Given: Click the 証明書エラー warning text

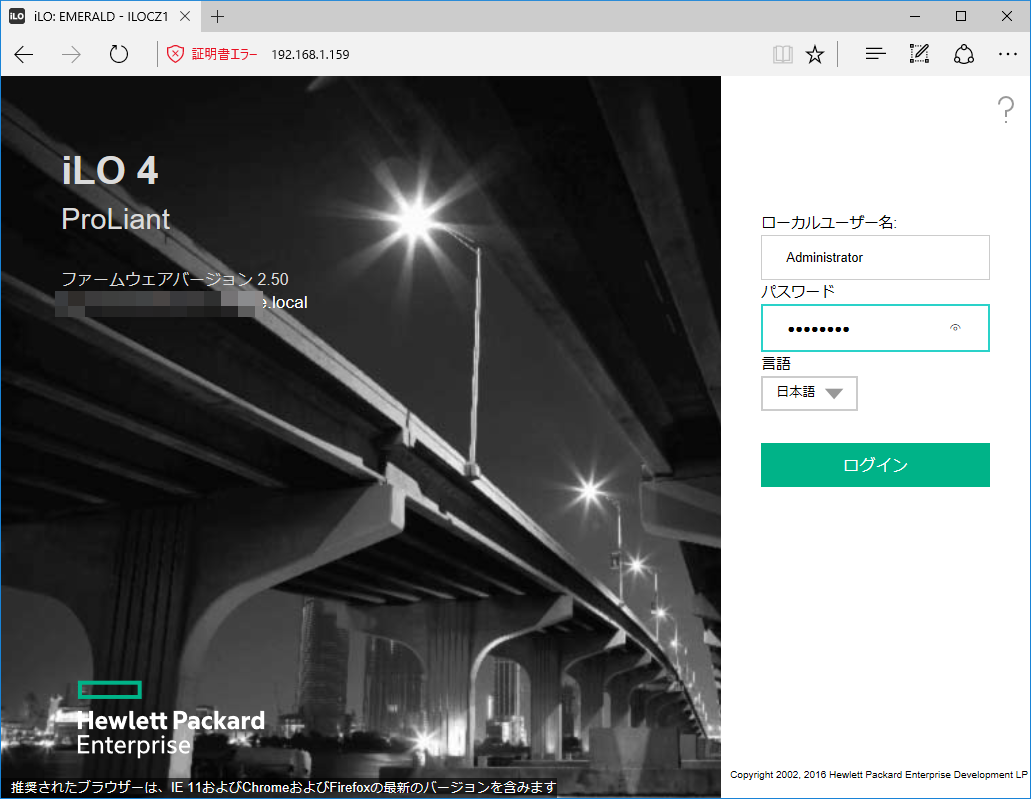Looking at the screenshot, I should pyautogui.click(x=224, y=55).
